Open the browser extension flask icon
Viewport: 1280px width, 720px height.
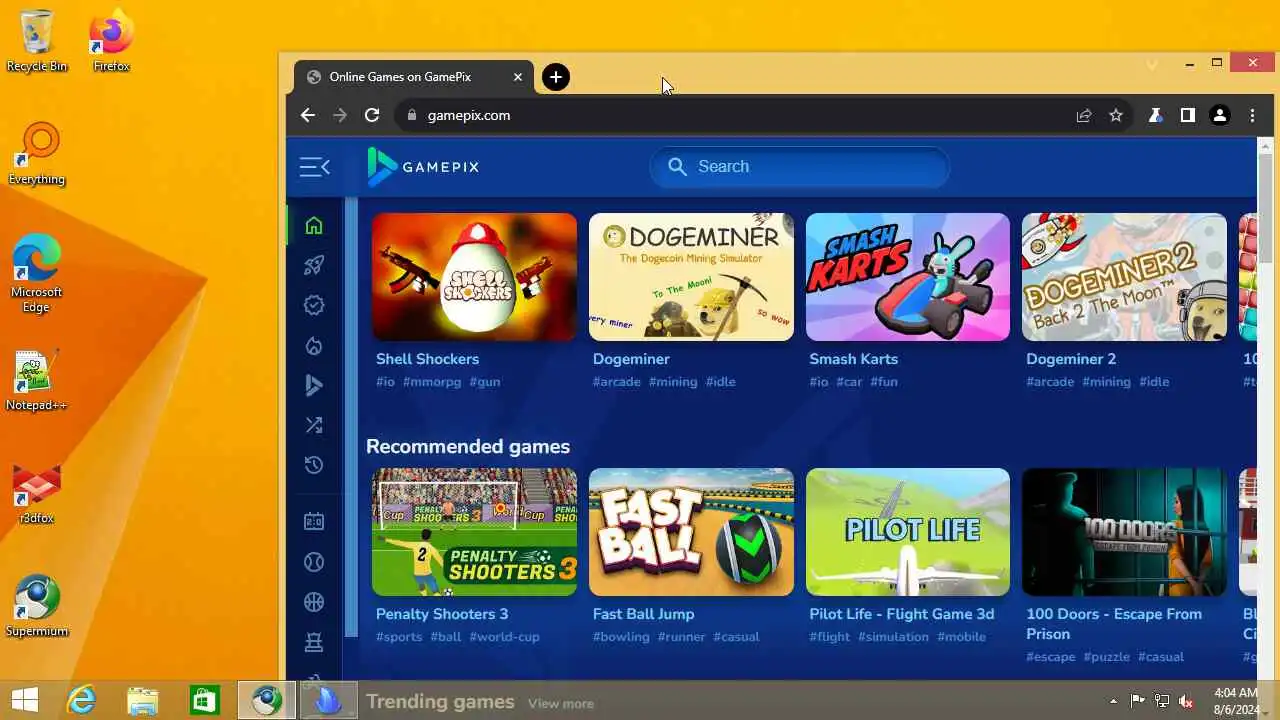(x=1155, y=115)
